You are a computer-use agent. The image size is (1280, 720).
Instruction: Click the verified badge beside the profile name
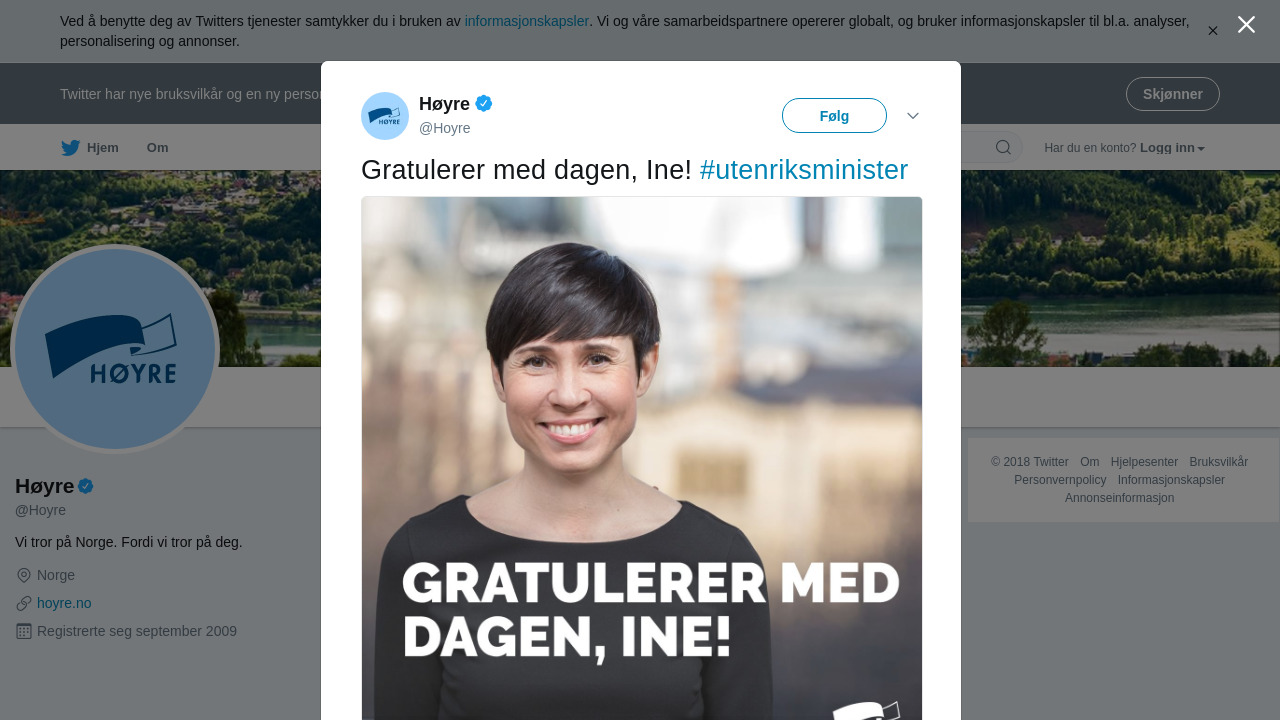coord(86,486)
